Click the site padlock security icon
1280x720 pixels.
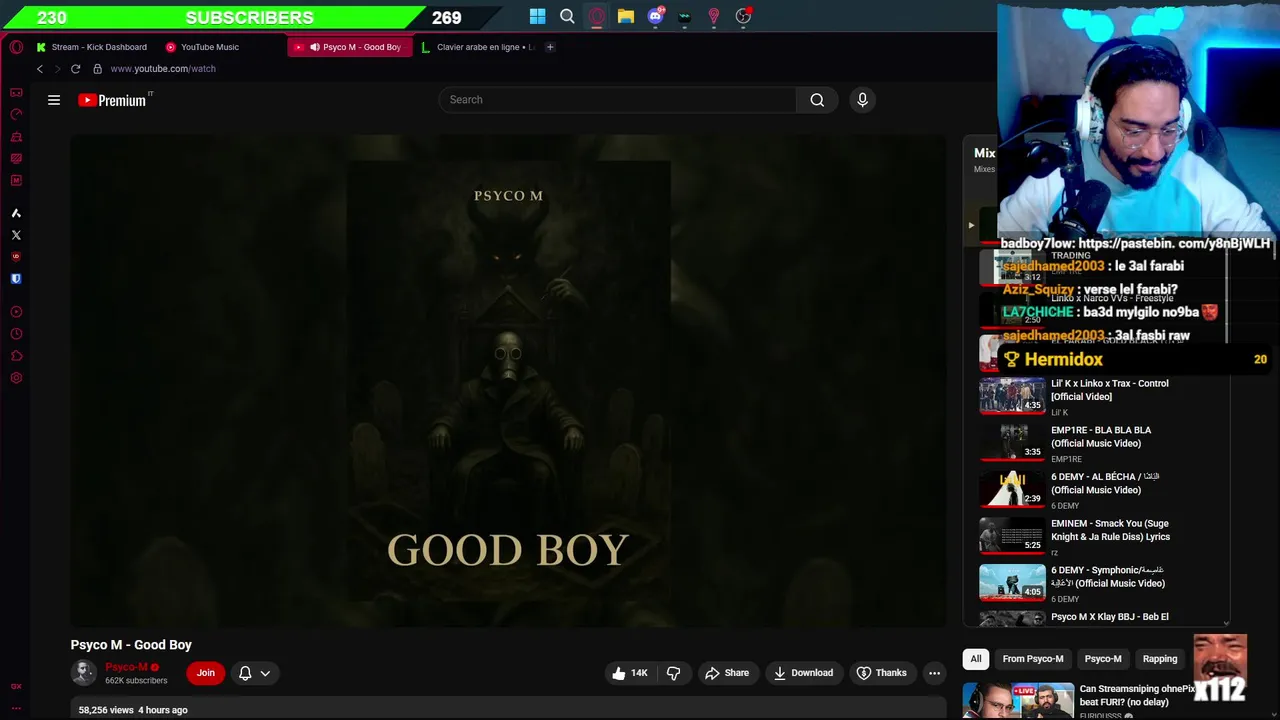(x=97, y=69)
